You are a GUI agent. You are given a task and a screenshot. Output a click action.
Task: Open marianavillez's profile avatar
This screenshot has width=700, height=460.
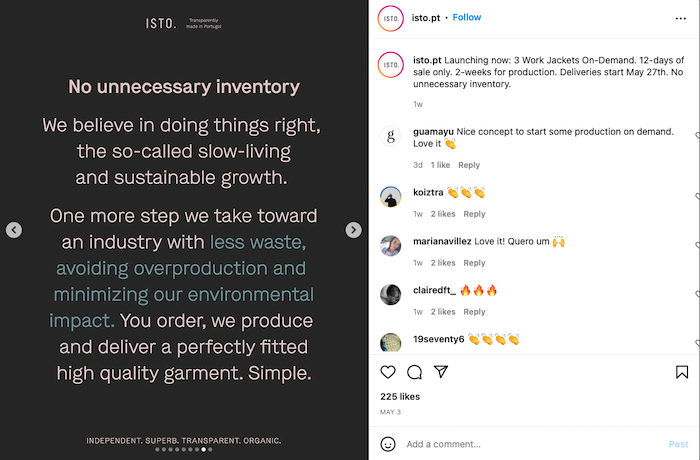click(x=391, y=245)
